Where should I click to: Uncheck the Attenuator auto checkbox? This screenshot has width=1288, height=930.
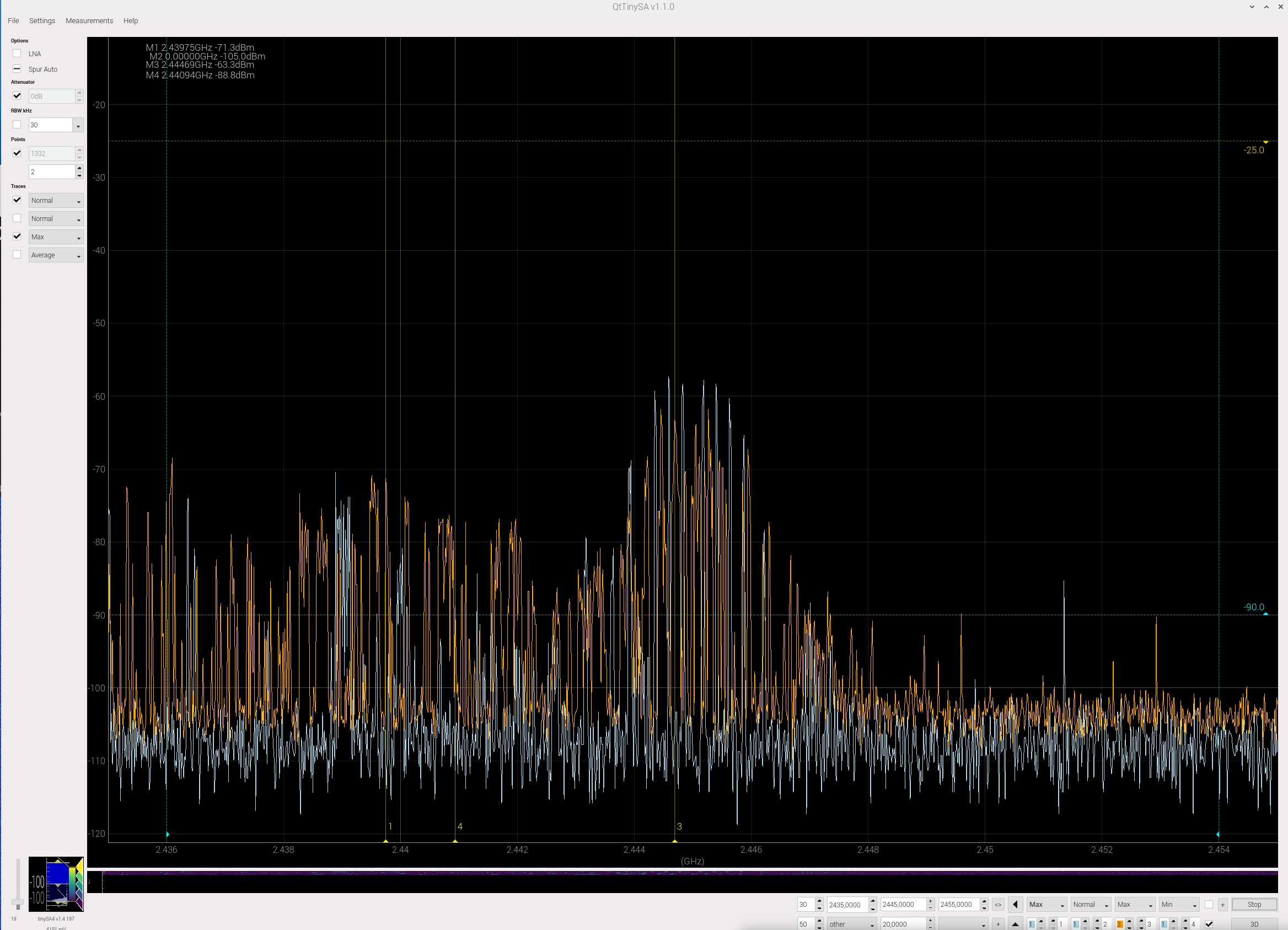tap(17, 96)
